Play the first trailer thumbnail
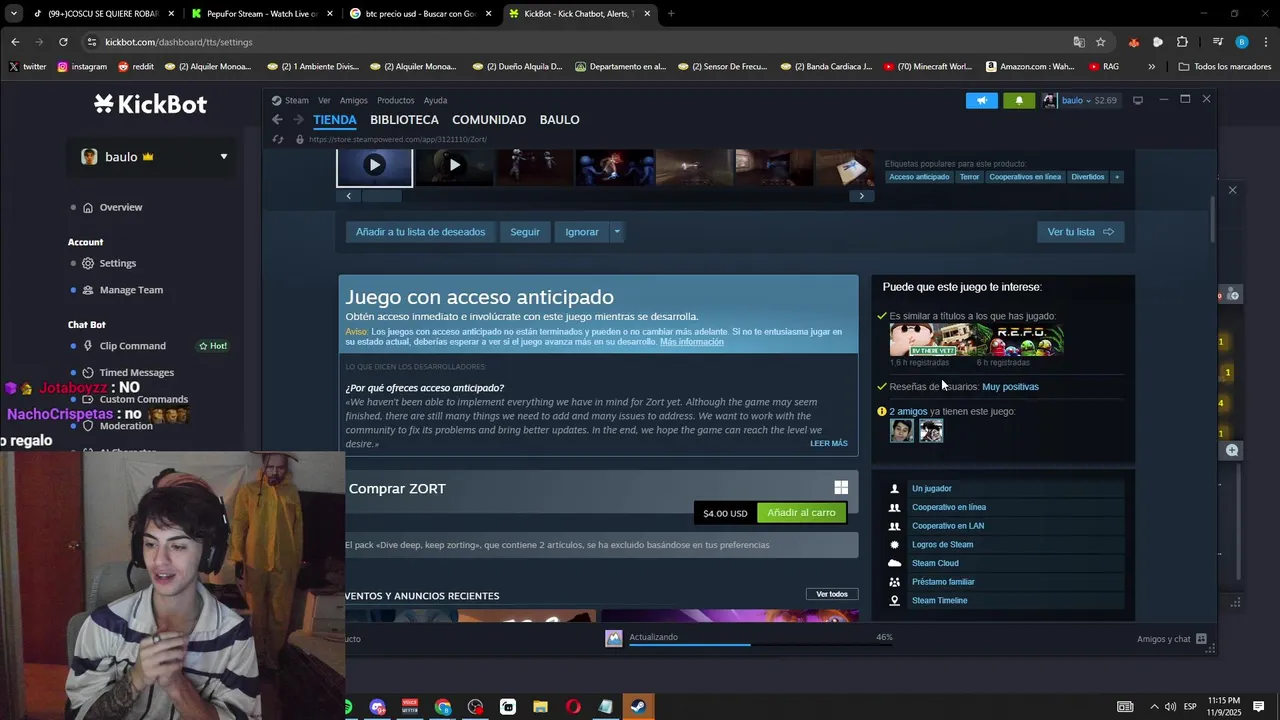The height and width of the screenshot is (720, 1280). tap(374, 166)
